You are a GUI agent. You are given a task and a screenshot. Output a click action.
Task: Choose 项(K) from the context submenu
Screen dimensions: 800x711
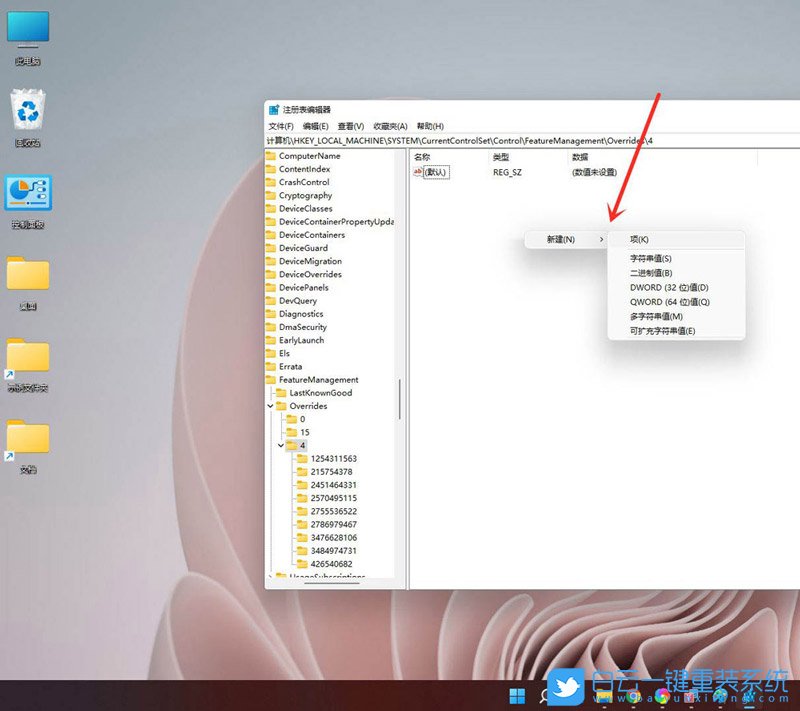coord(639,240)
